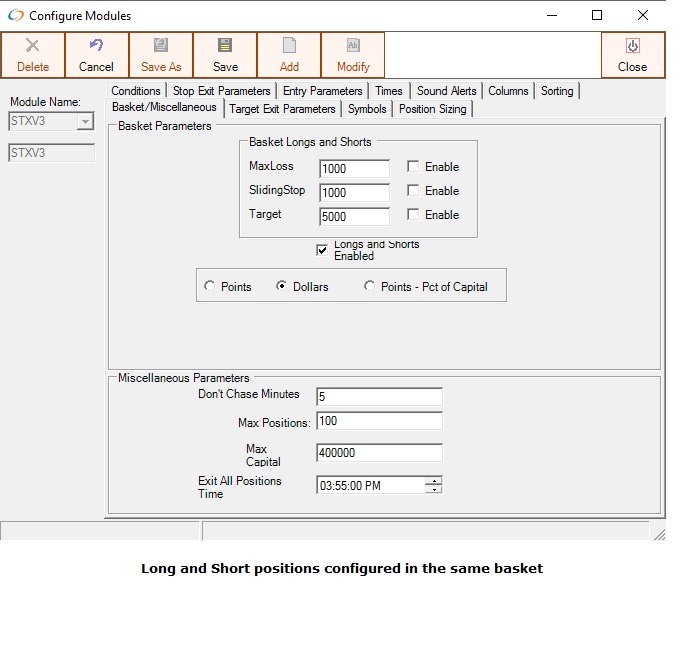This screenshot has width=689, height=662.
Task: Switch to the Stop Exit Parameters tab
Action: click(222, 91)
